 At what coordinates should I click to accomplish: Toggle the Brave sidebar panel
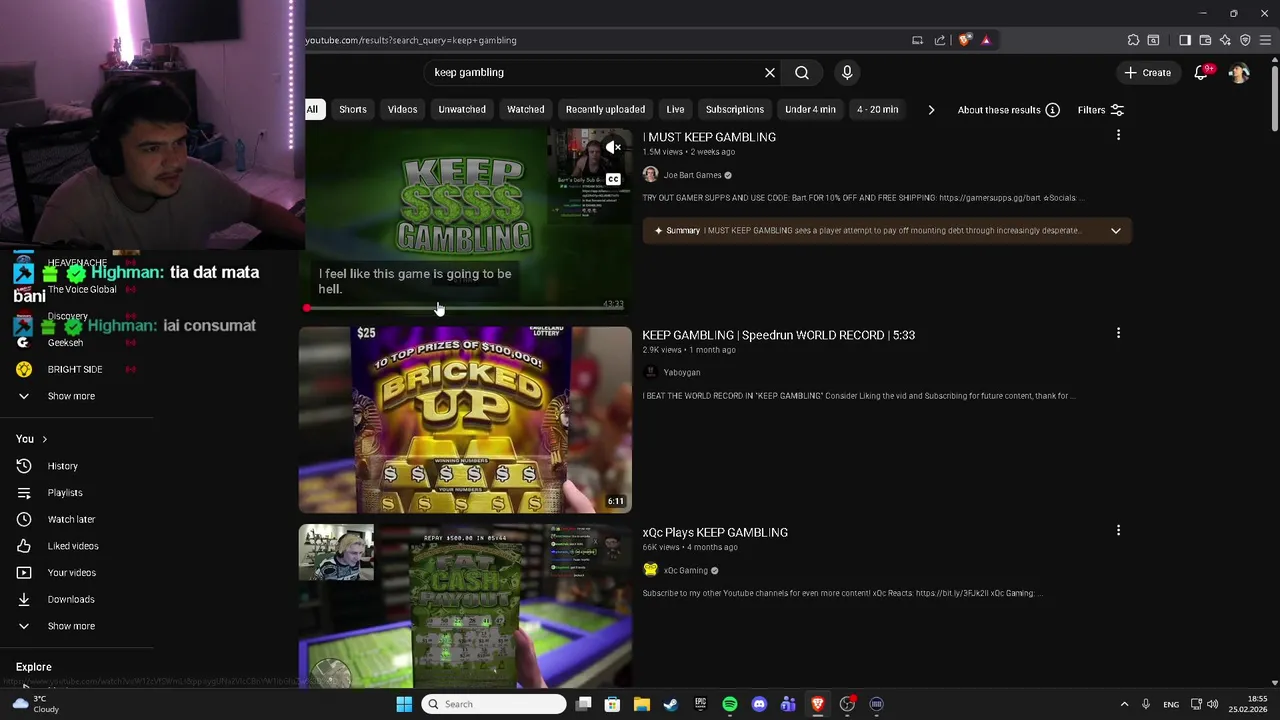coord(1185,40)
